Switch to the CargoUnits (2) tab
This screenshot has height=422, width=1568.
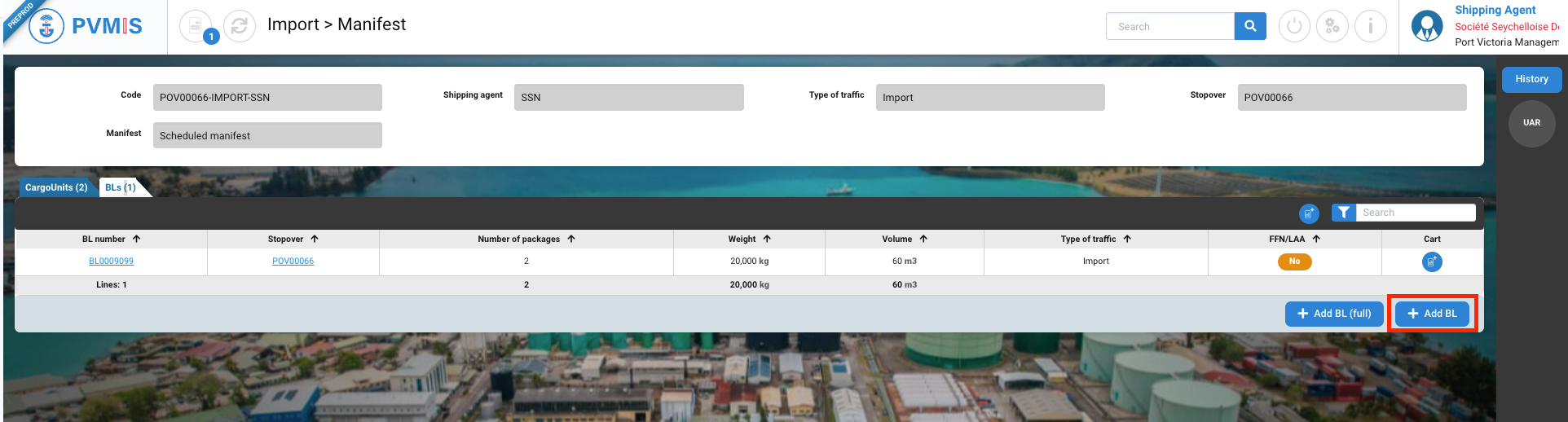tap(56, 187)
